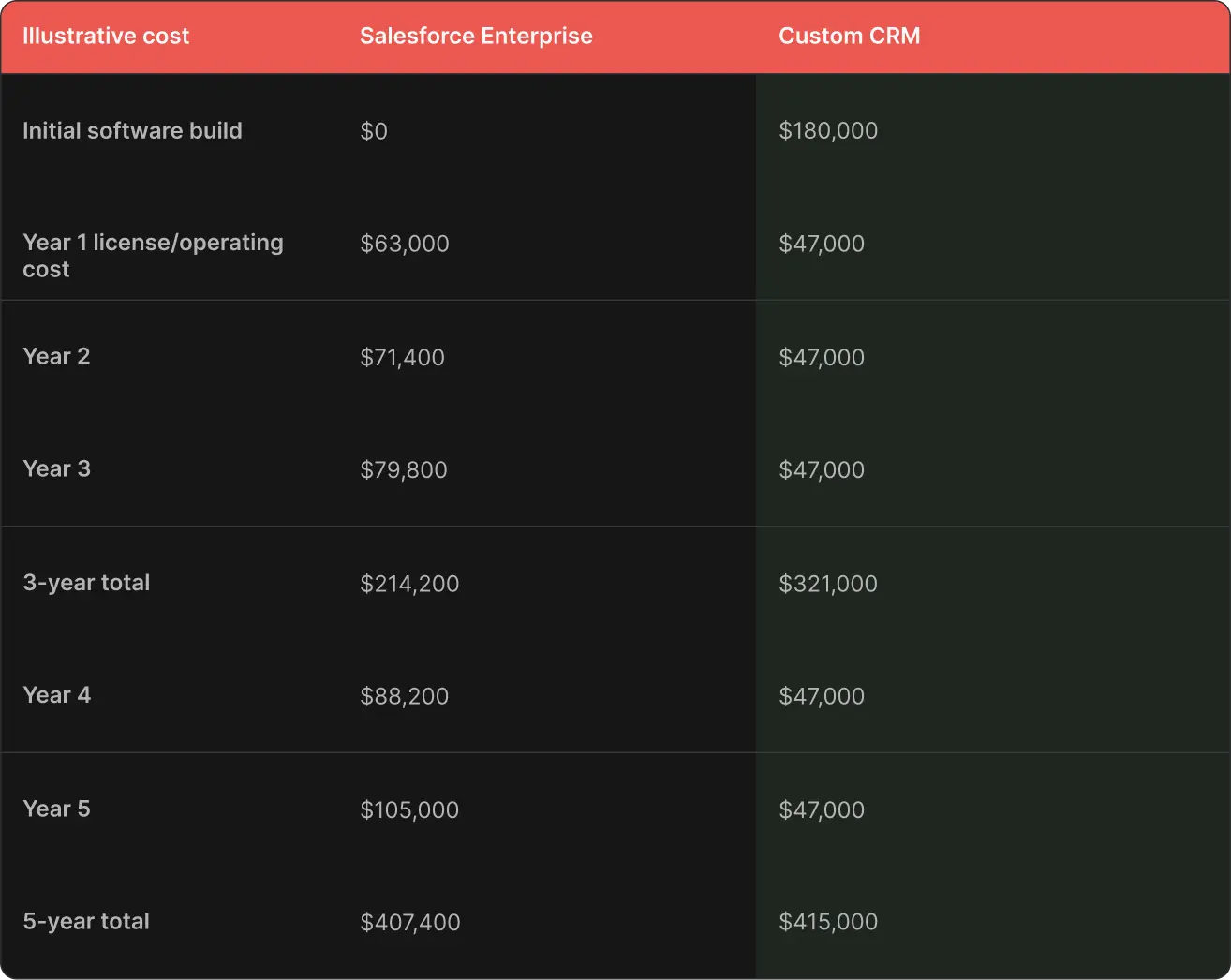
Task: Select the $88,200 Salesforce value
Action: [x=404, y=696]
